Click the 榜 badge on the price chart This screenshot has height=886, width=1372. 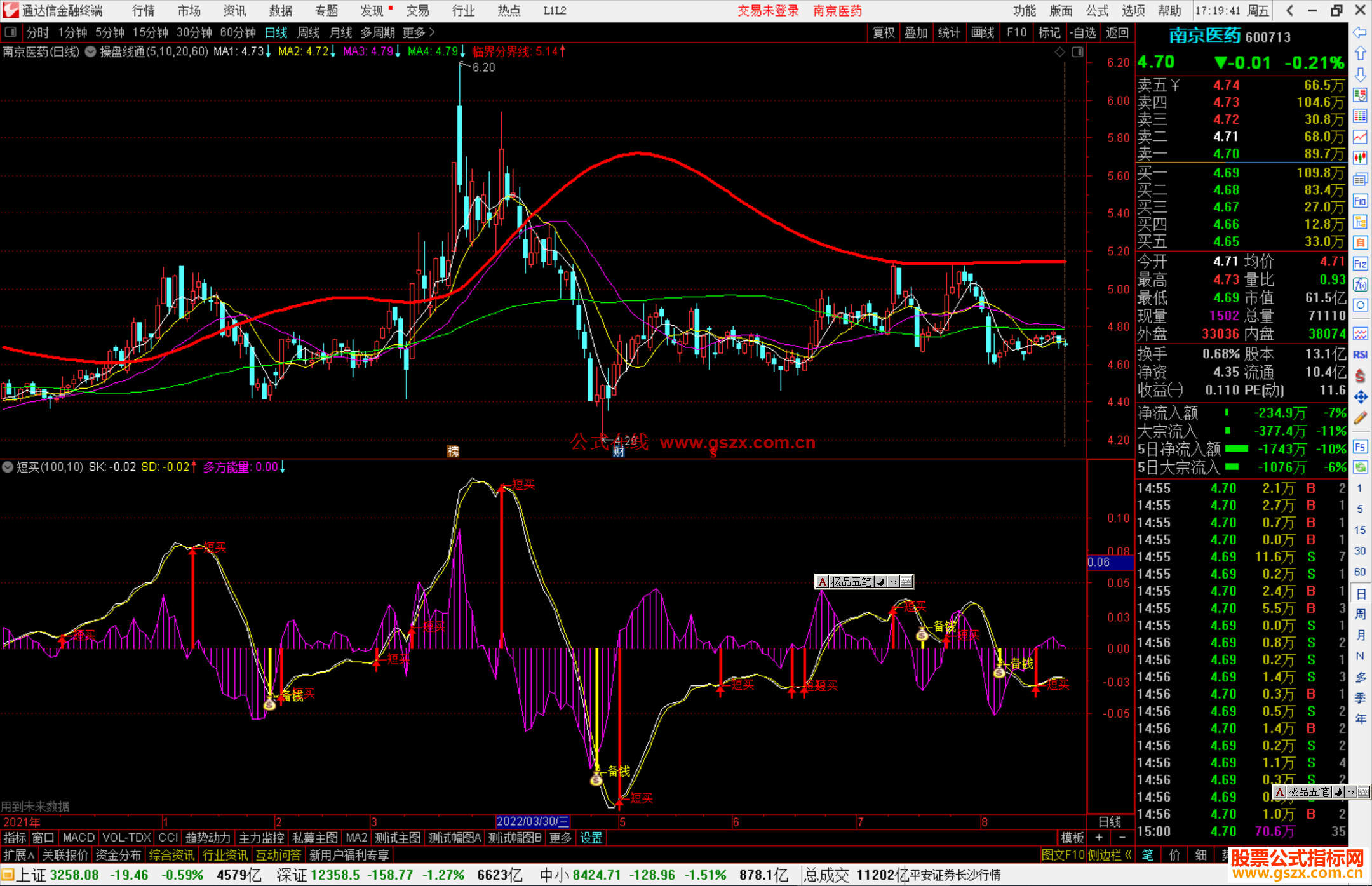pos(453,451)
